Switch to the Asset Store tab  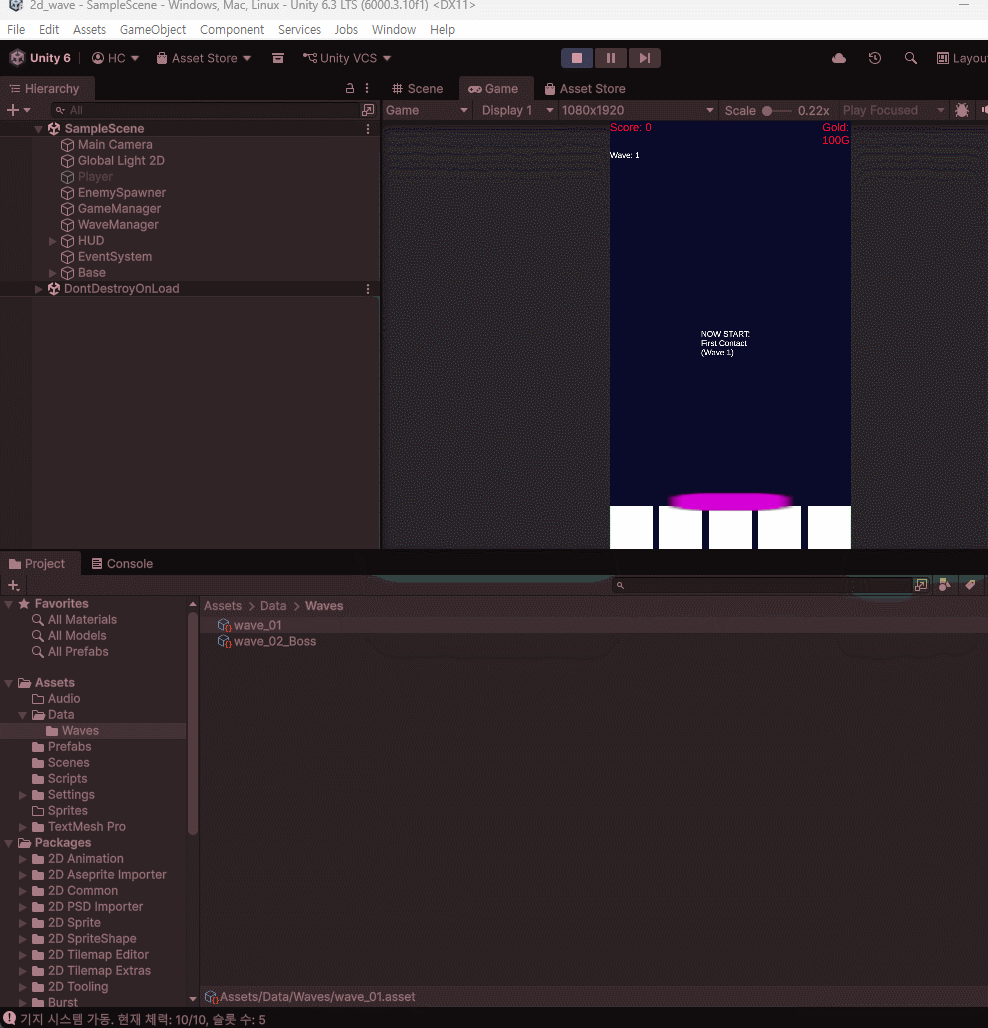point(585,89)
